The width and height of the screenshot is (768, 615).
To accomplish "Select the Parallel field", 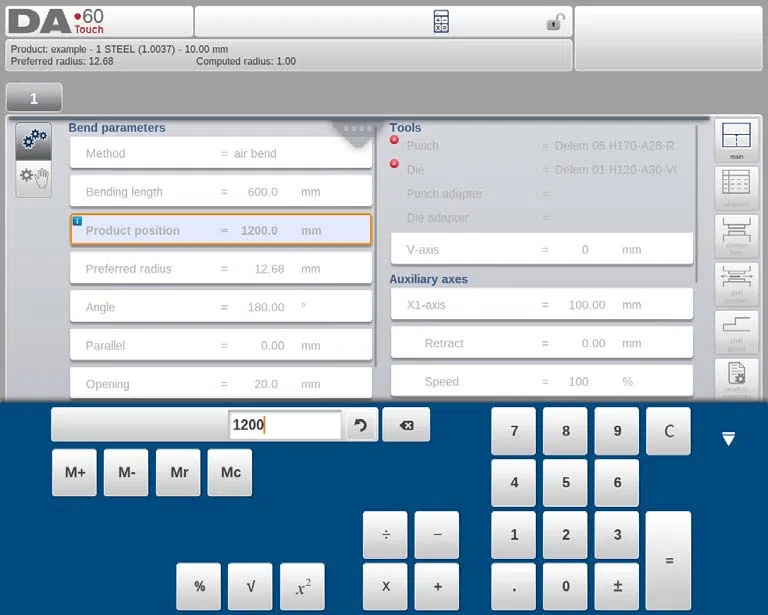I will click(221, 345).
